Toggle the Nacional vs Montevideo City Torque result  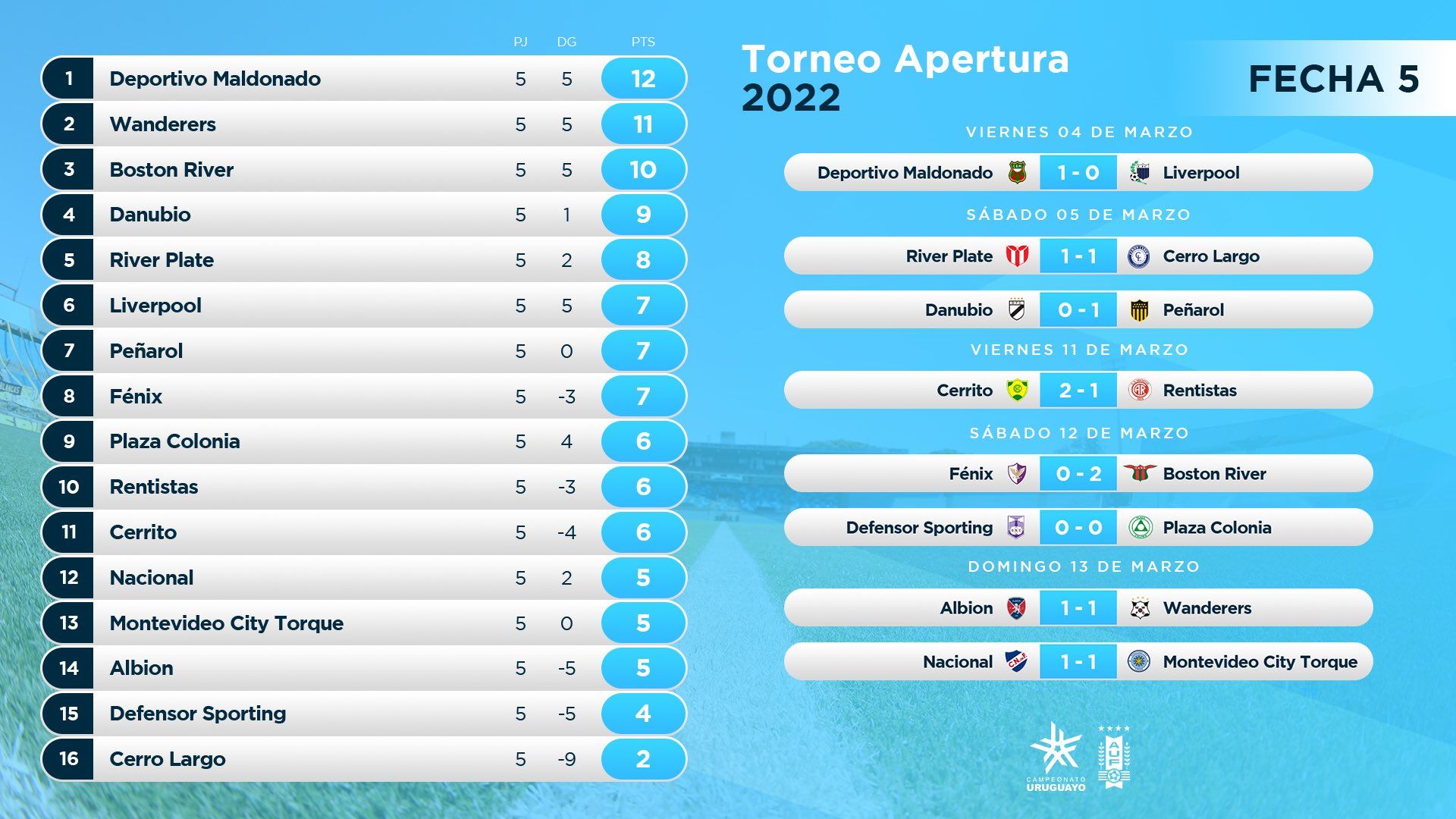click(x=1074, y=673)
